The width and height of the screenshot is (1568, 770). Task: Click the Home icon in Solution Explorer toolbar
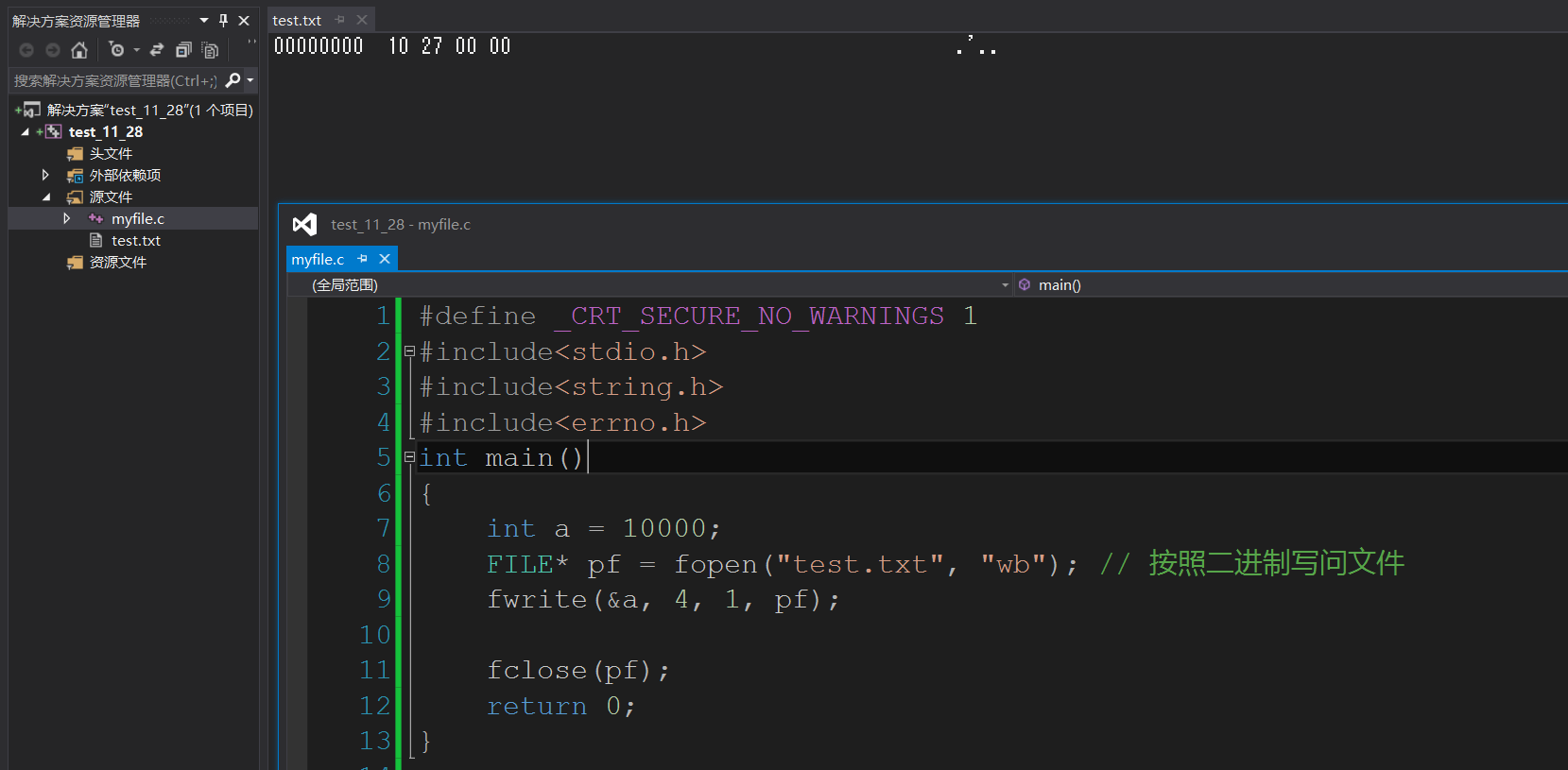pyautogui.click(x=79, y=50)
